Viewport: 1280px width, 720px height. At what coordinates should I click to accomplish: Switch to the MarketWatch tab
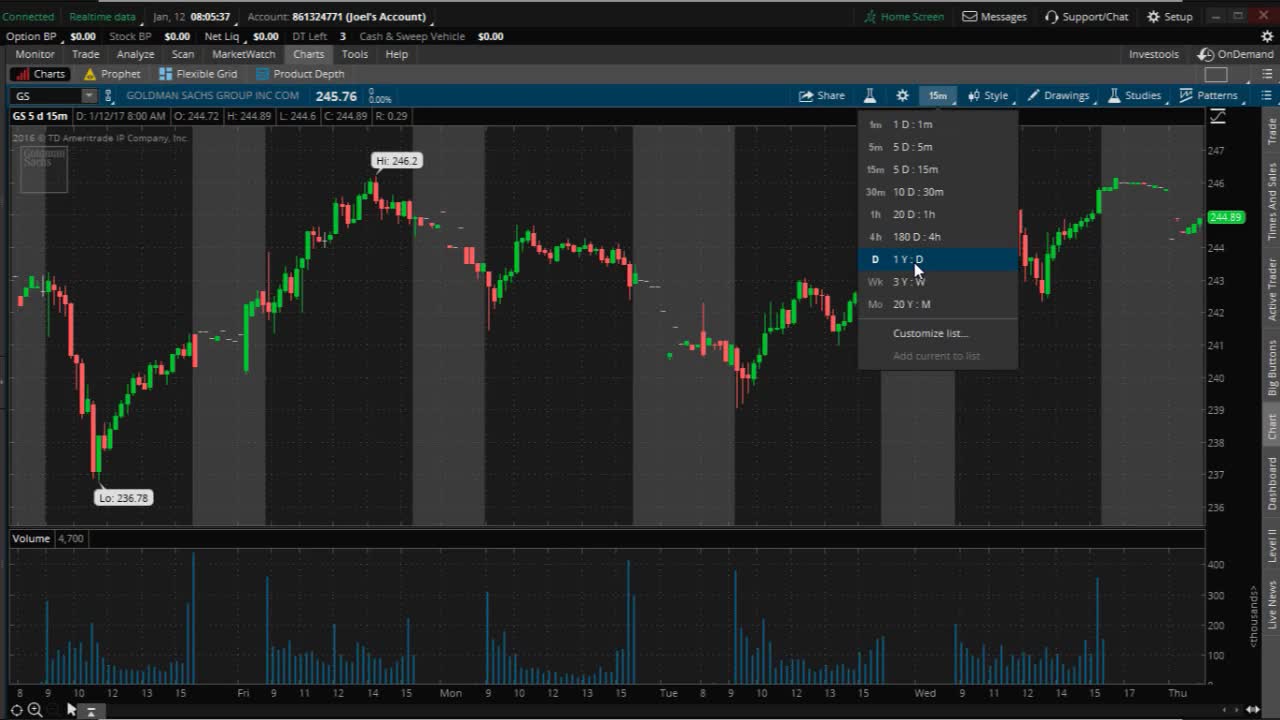point(243,54)
